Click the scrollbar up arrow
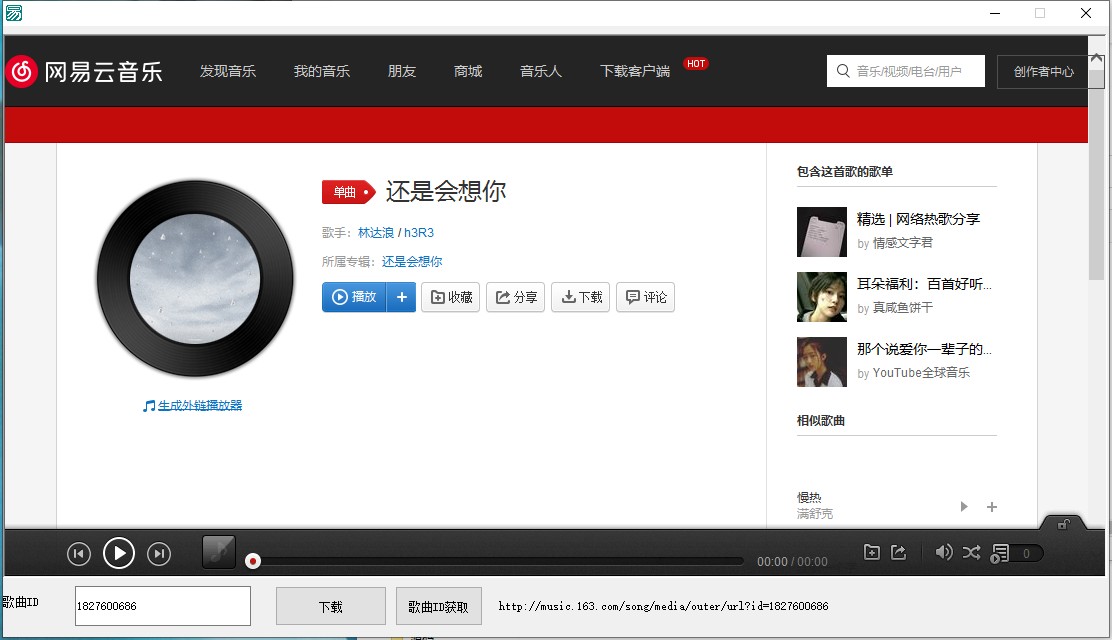The height and width of the screenshot is (640, 1112). [1096, 58]
